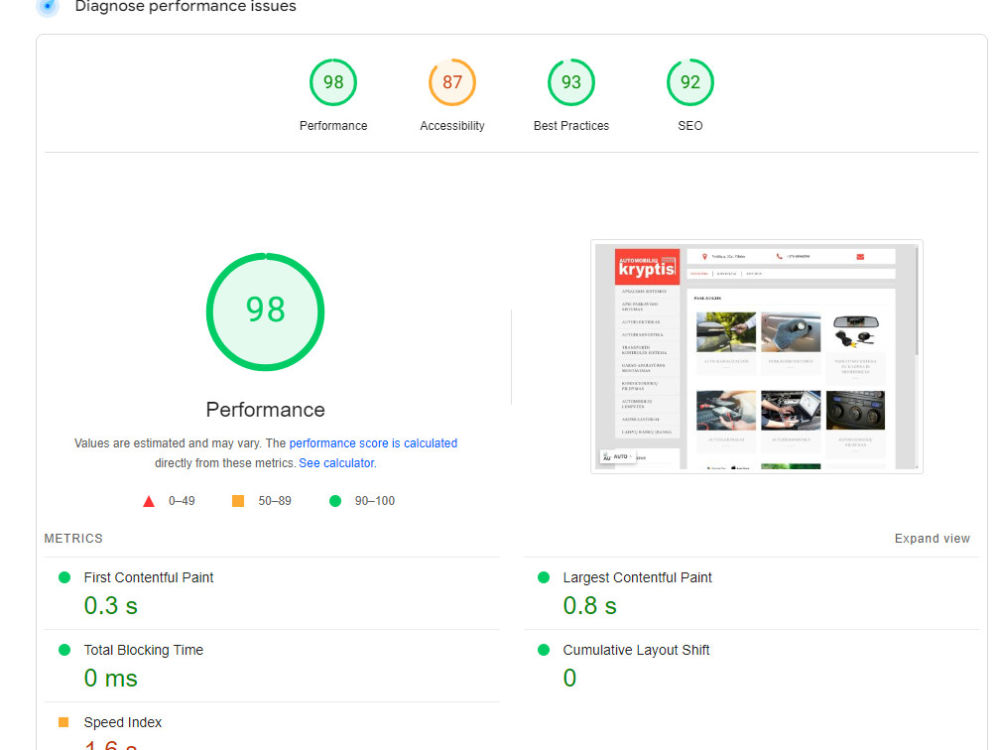1000x750 pixels.
Task: Open 'performance score is calculated' link
Action: (x=373, y=443)
